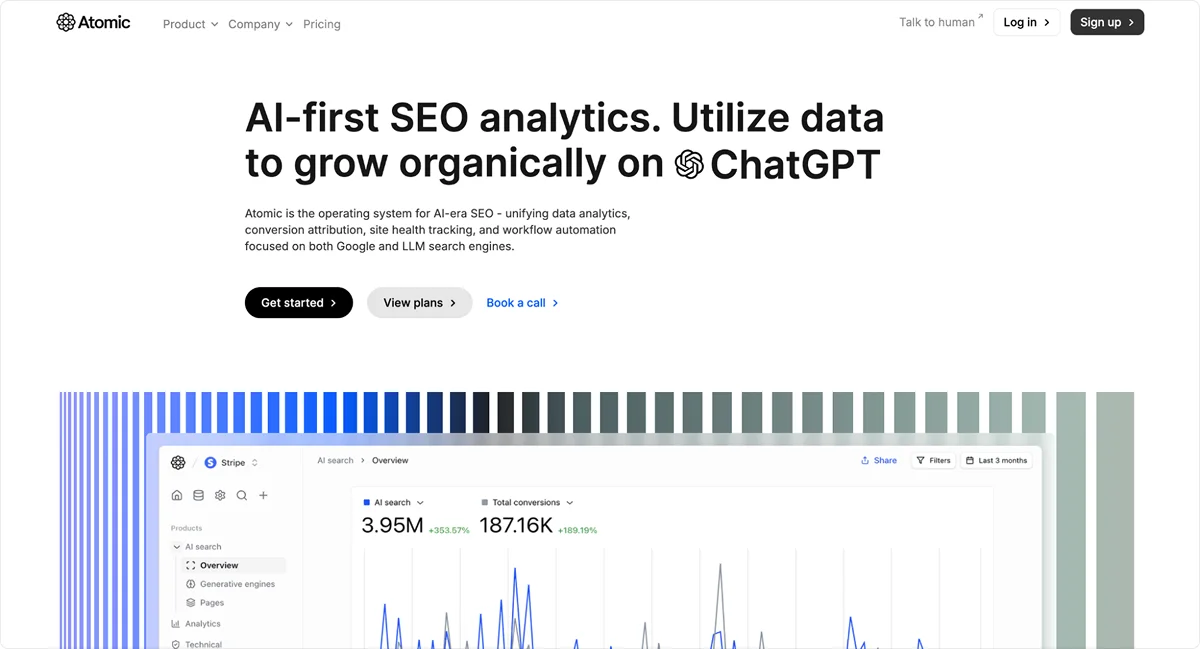Expand the Product menu dropdown
The width and height of the screenshot is (1200, 649).
pos(190,24)
